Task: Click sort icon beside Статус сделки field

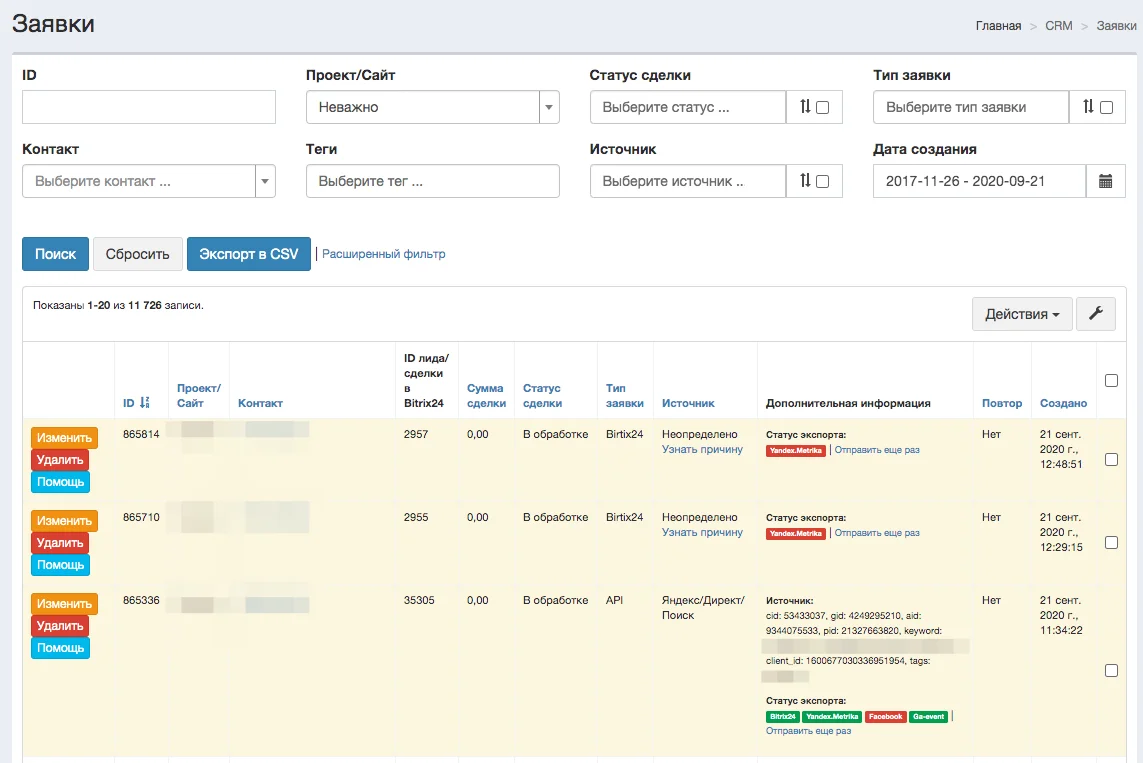Action: click(x=805, y=107)
